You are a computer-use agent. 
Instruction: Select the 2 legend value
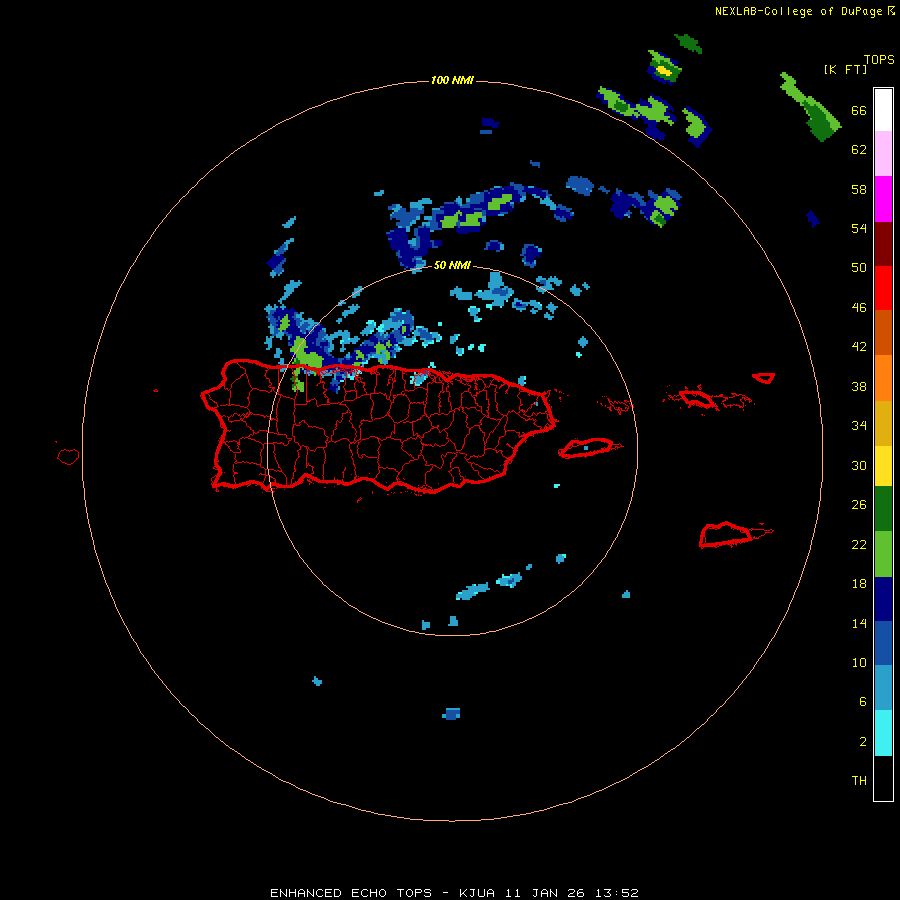pyautogui.click(x=862, y=742)
